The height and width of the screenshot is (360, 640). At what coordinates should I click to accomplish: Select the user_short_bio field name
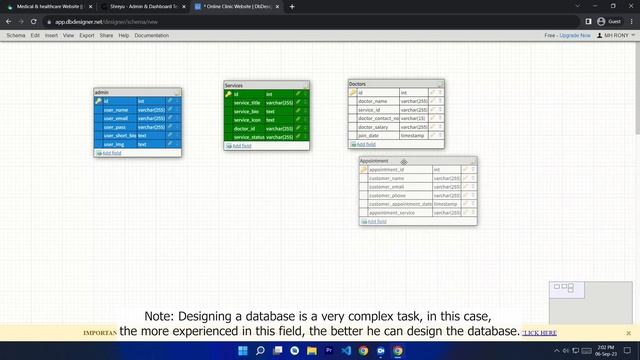click(120, 136)
